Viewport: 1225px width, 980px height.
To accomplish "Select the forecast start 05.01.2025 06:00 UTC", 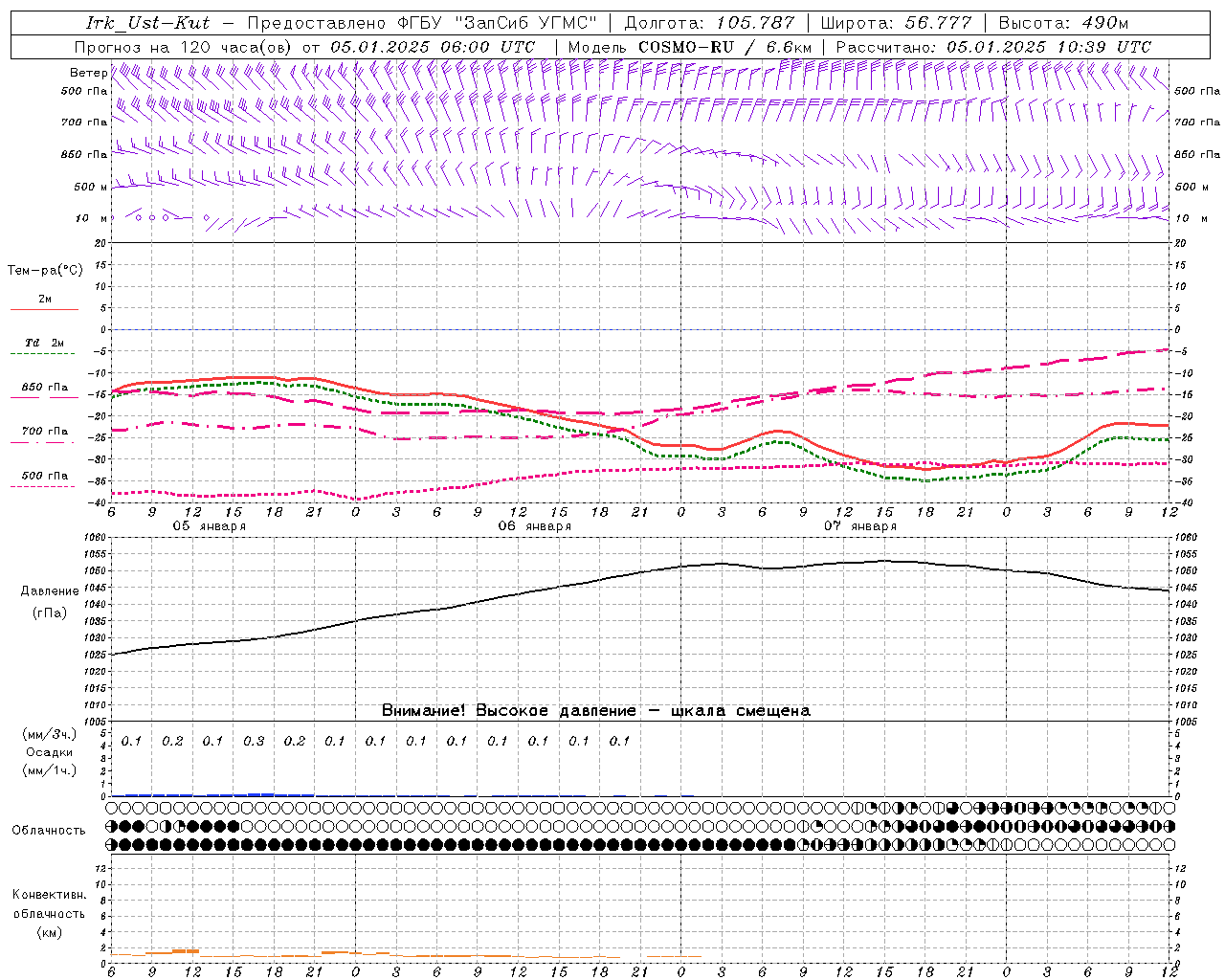I will point(433,47).
